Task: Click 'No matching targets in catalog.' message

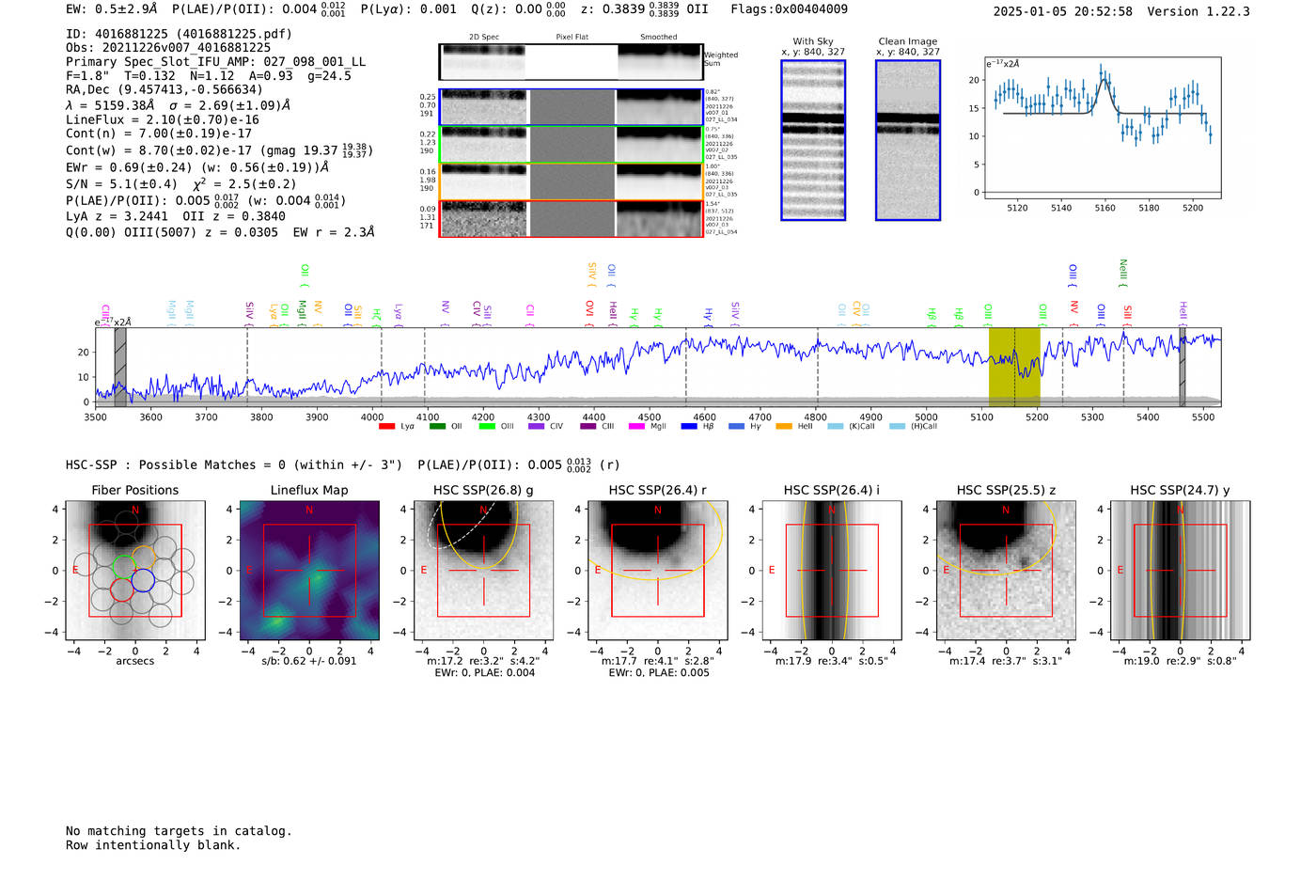Action: (179, 831)
